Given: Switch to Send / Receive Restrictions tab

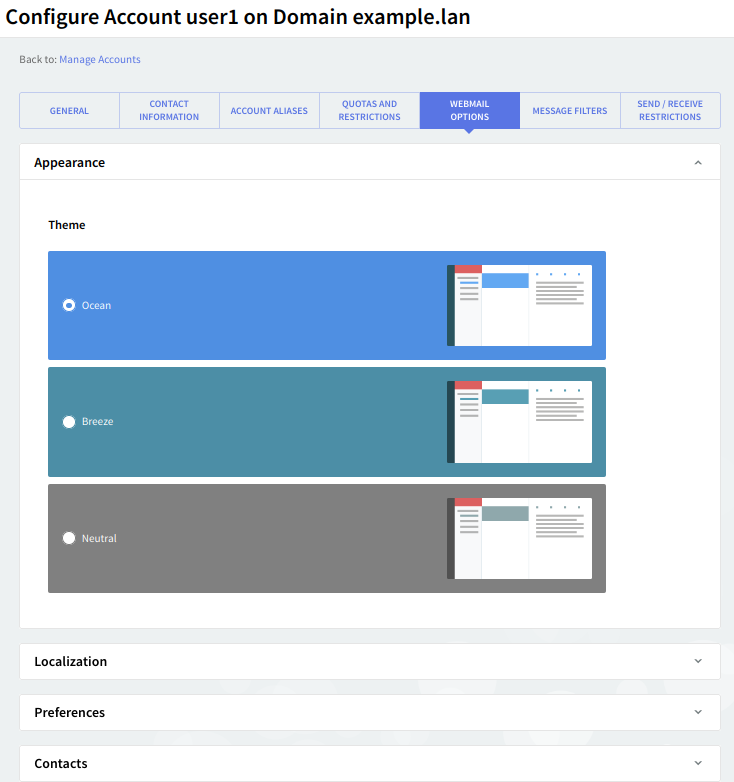Looking at the screenshot, I should pyautogui.click(x=670, y=111).
